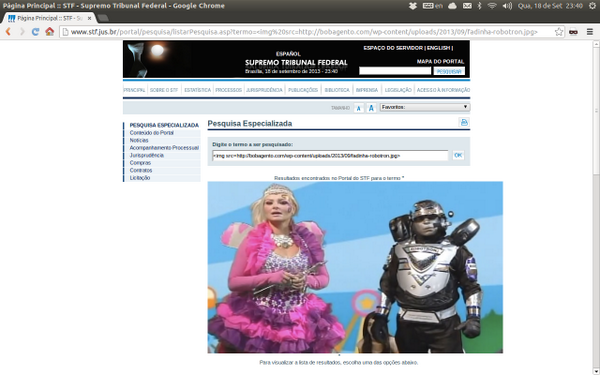Reload the page with the refresh icon
Viewport: 600px width, 375px height.
point(36,32)
